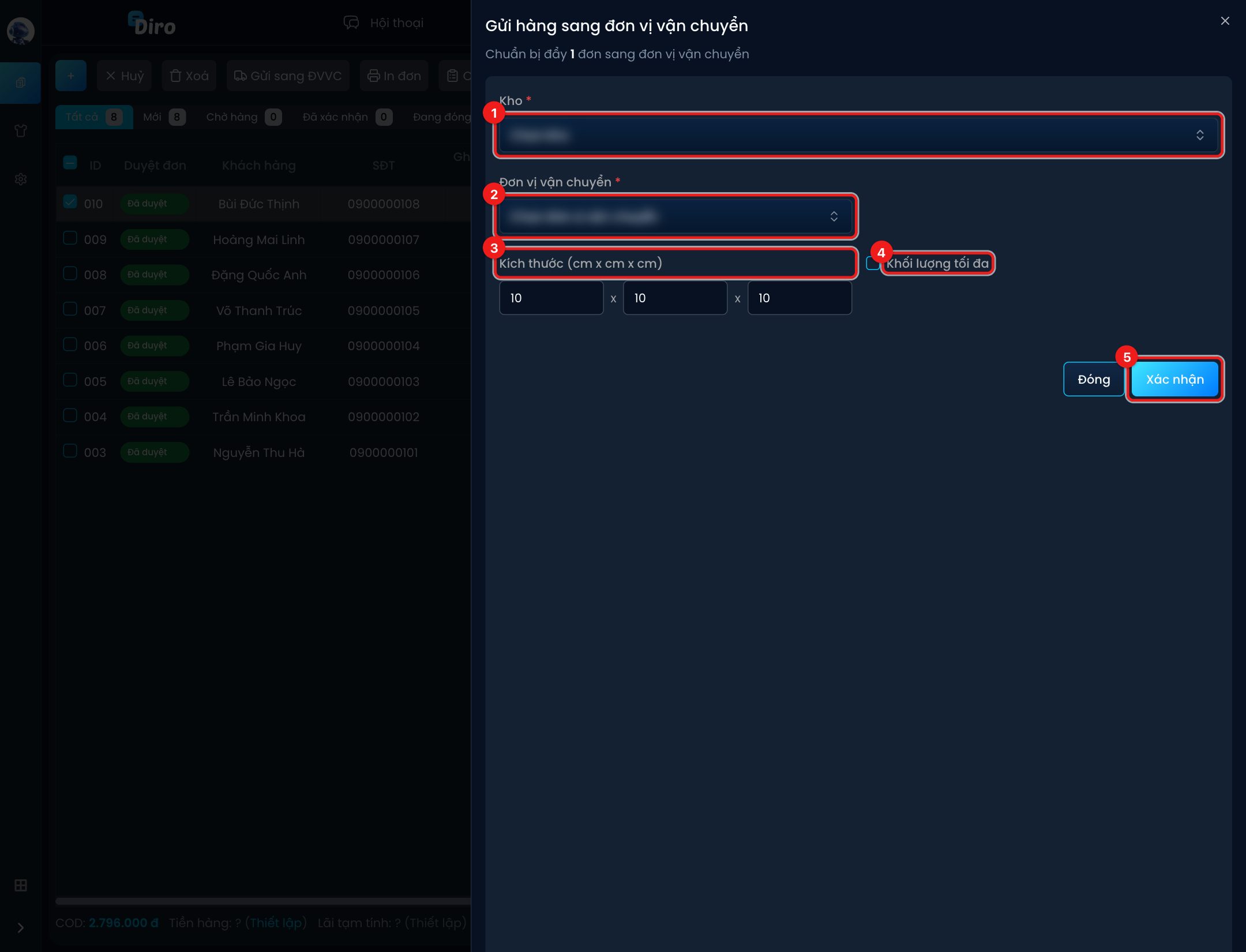Click the In đơn print button

point(394,76)
